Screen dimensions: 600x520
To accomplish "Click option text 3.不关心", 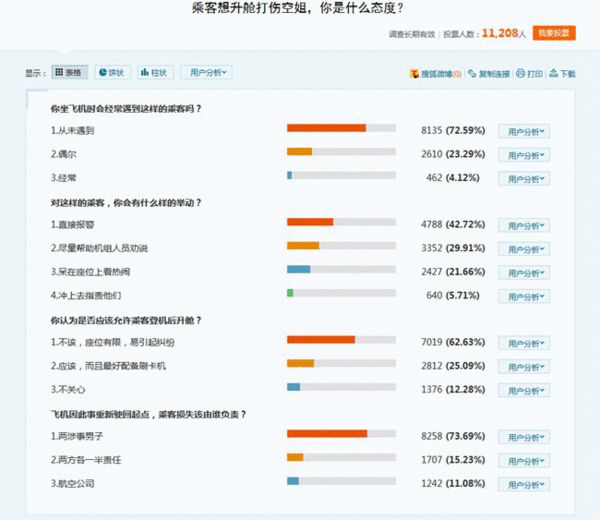I will tap(68, 390).
